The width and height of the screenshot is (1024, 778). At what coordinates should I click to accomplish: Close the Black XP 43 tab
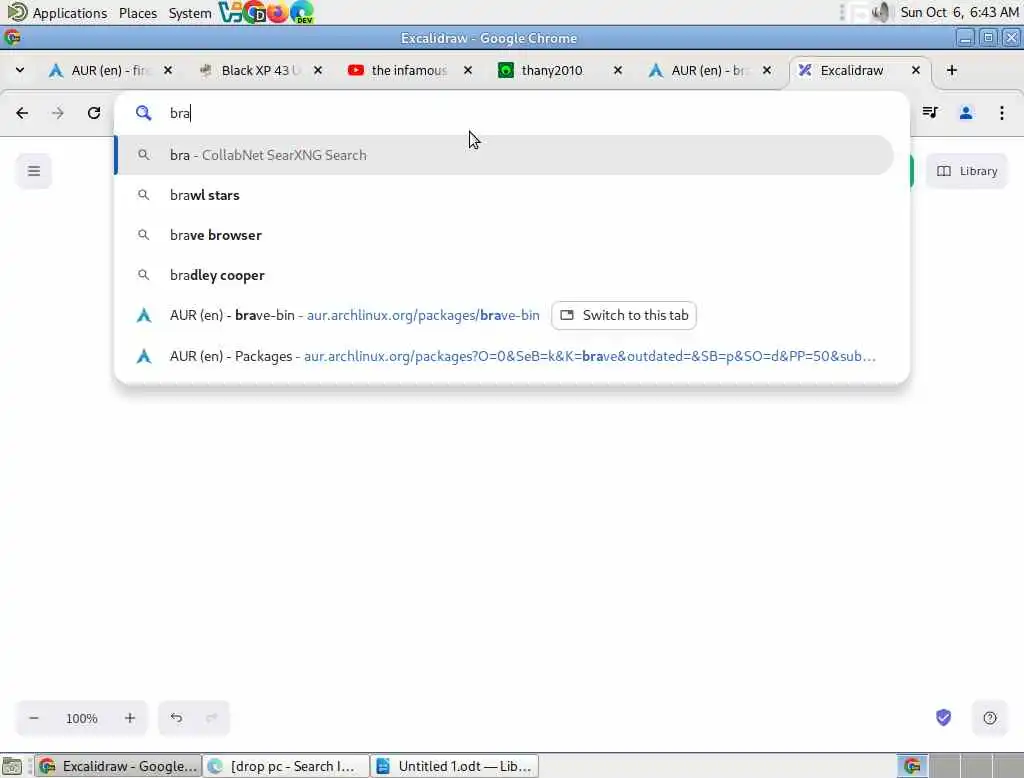click(317, 70)
